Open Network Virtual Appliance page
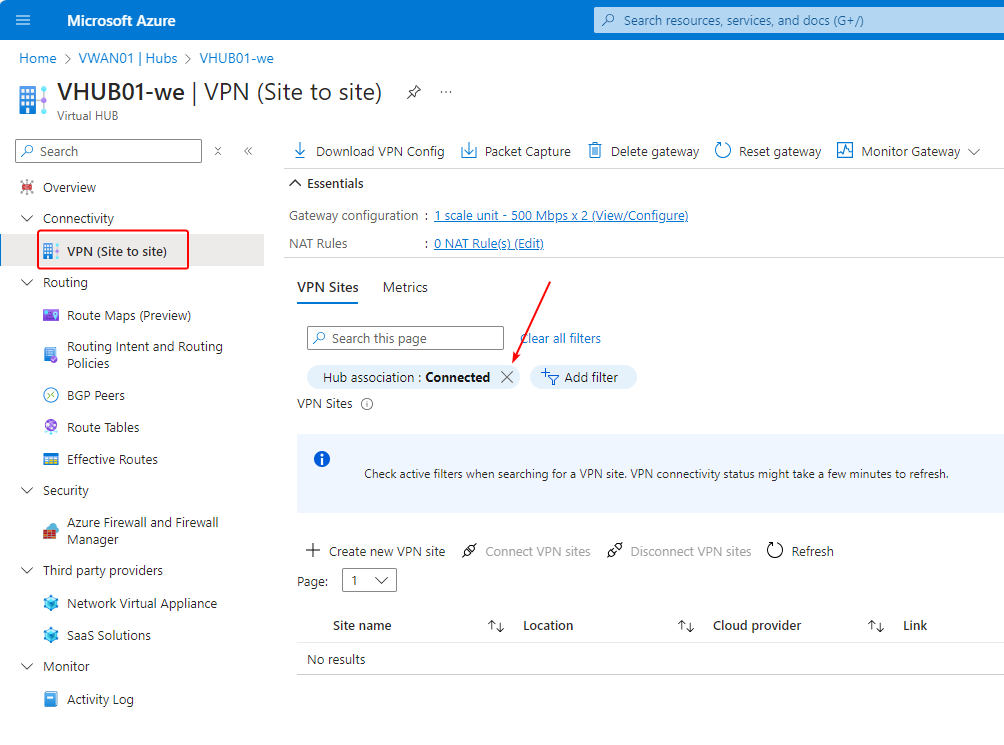Viewport: 1004px width, 745px height. click(142, 604)
